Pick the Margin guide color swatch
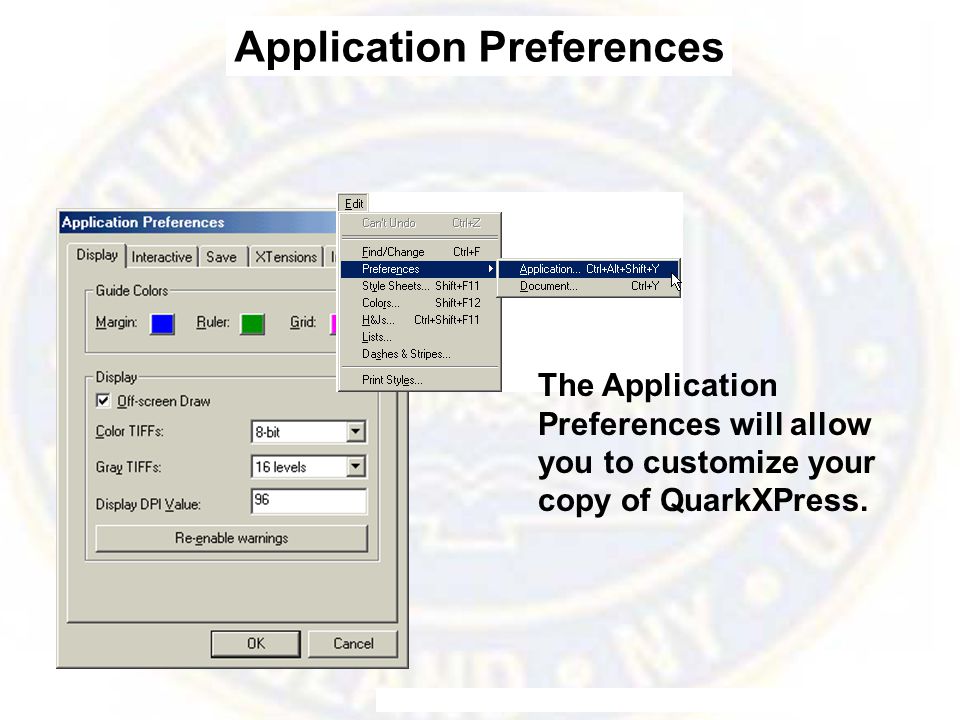Image resolution: width=960 pixels, height=720 pixels. [162, 324]
